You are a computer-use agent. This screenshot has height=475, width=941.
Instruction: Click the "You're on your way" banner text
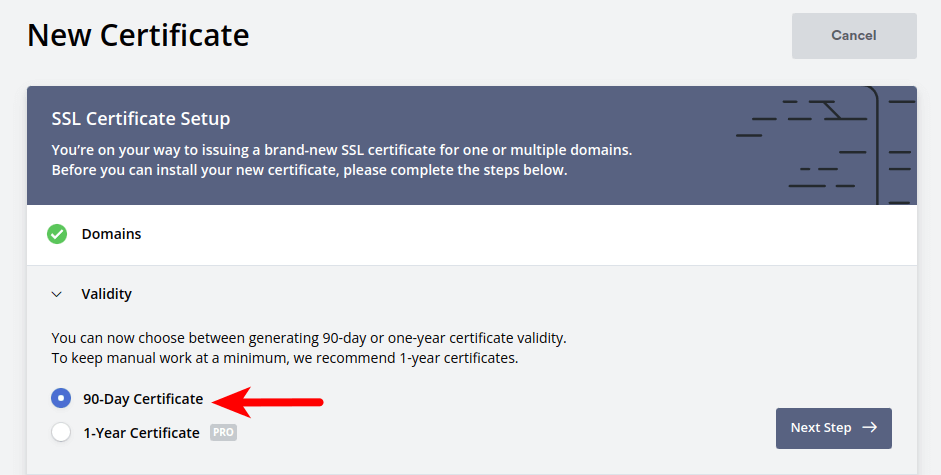(x=341, y=151)
